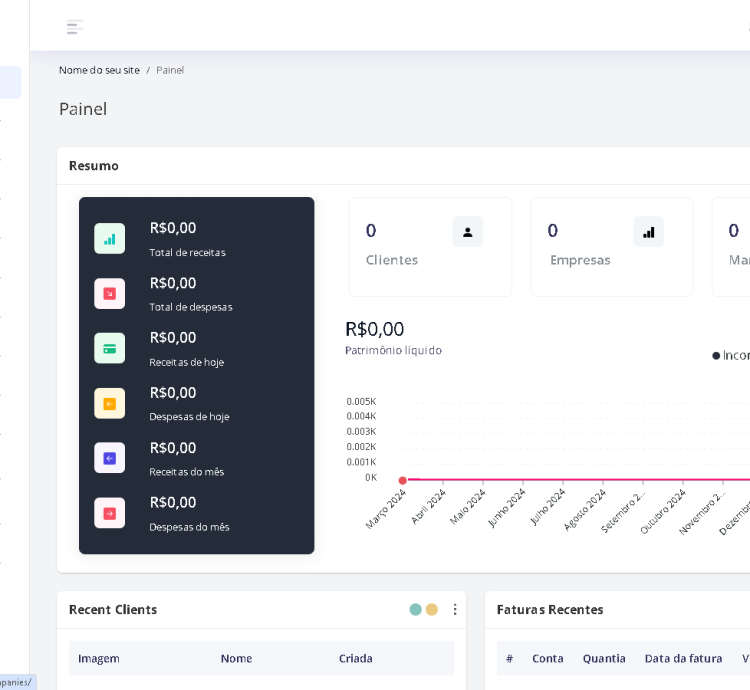The image size is (750, 690).
Task: Click the Agosto 2024 axis label
Action: [x=585, y=510]
